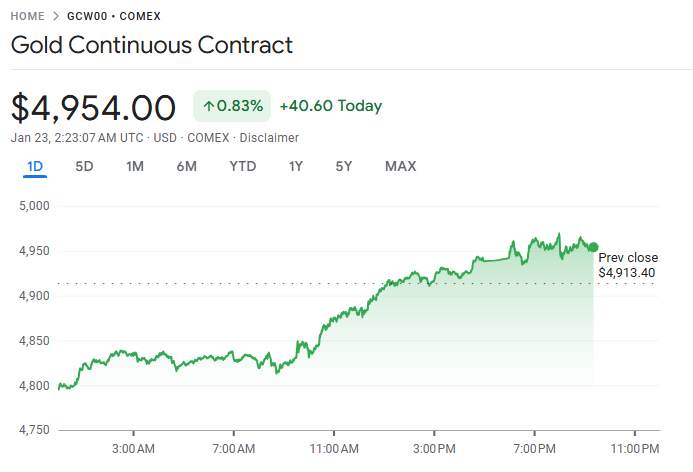Select the 1Y time range tab
693x472 pixels.
tap(295, 166)
